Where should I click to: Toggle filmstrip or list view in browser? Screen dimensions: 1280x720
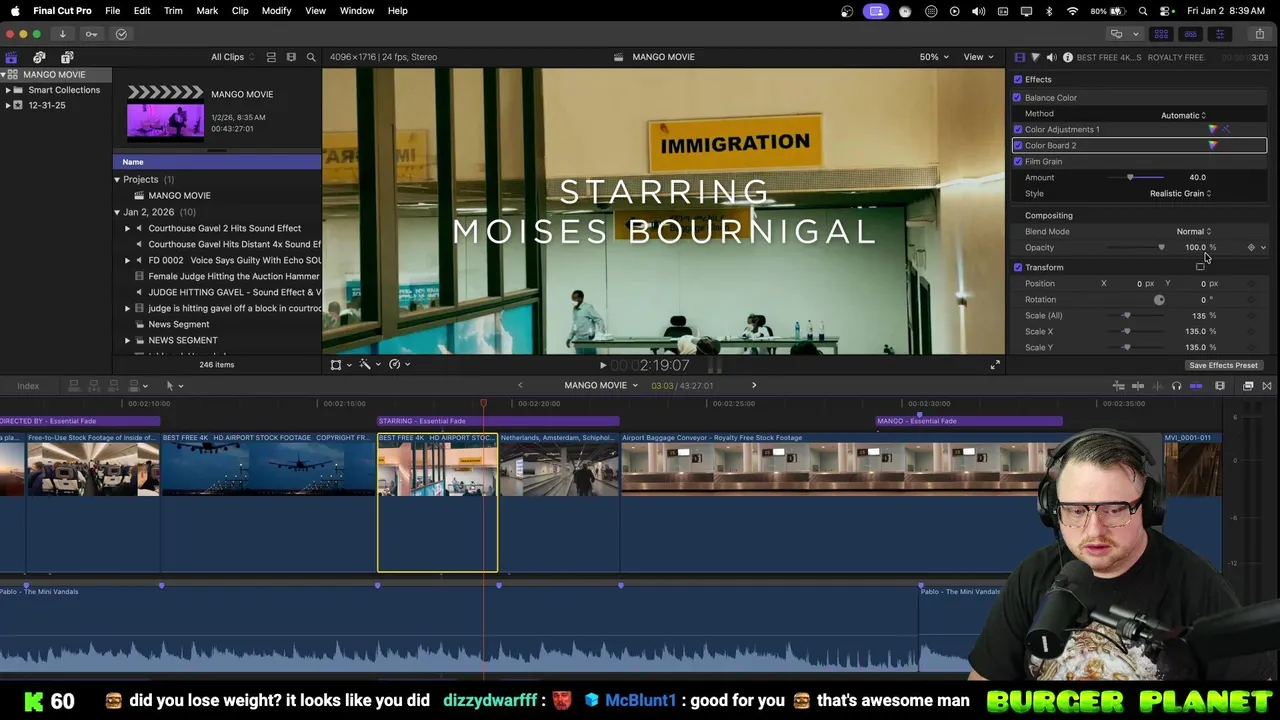[271, 57]
